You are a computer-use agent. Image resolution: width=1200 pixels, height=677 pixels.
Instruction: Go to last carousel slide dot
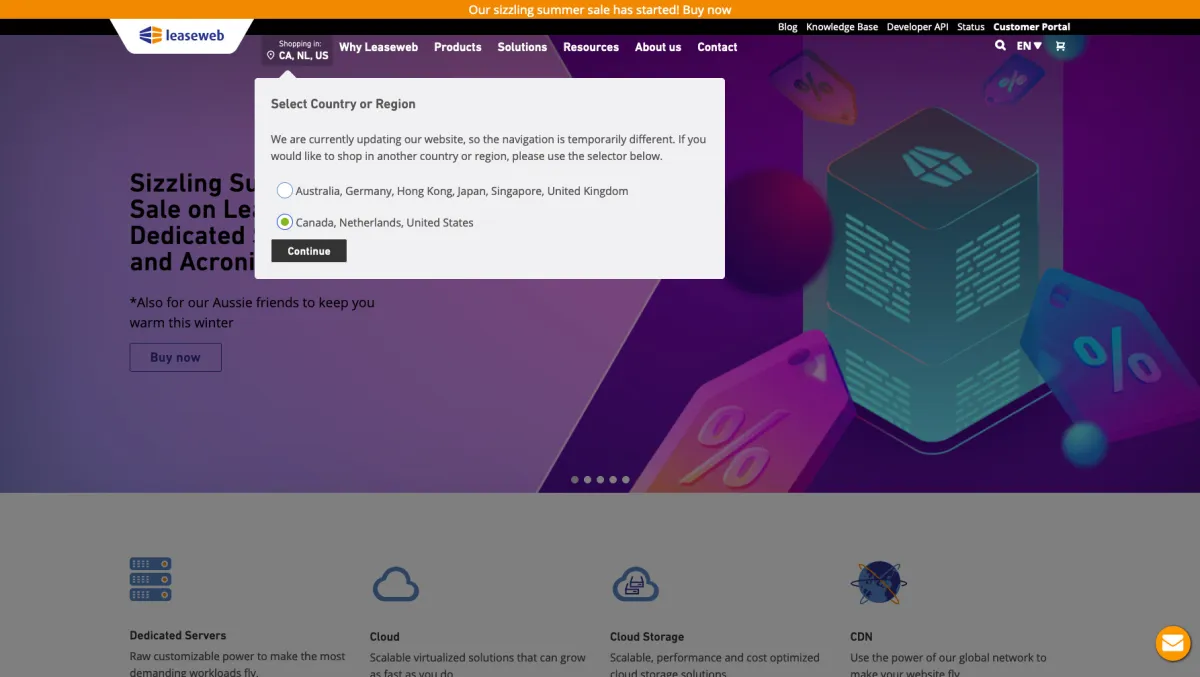pyautogui.click(x=626, y=480)
